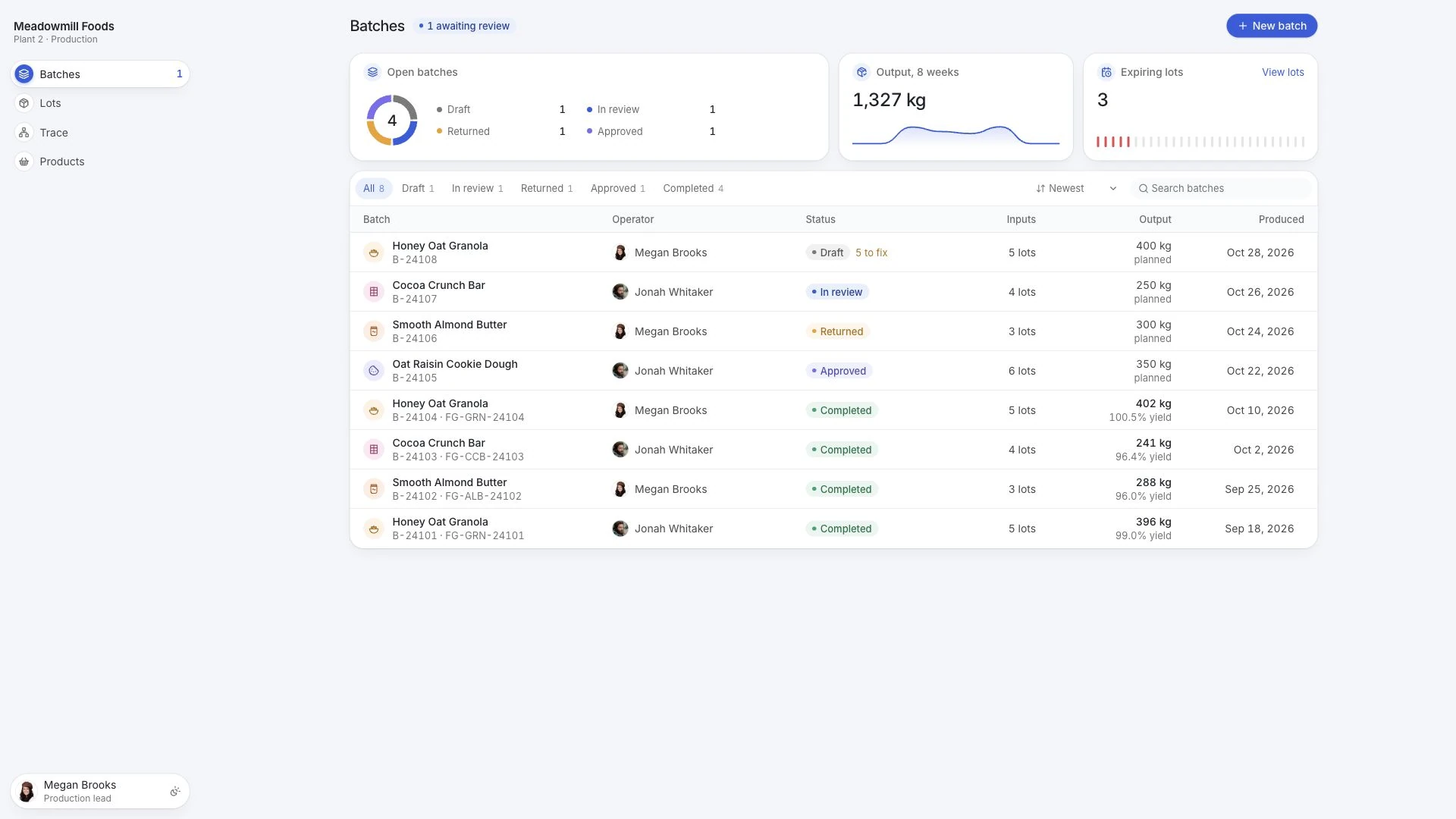Viewport: 1456px width, 819px height.
Task: Click the '402 kg' output value
Action: (1153, 403)
